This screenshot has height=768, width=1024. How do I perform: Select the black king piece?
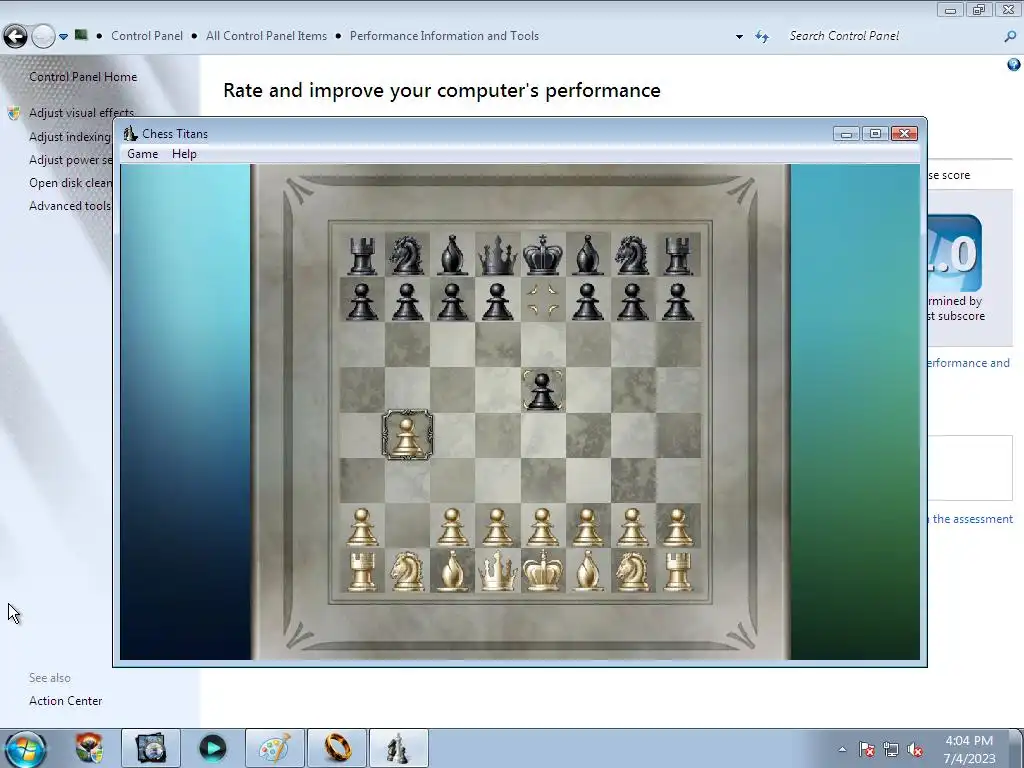(543, 255)
